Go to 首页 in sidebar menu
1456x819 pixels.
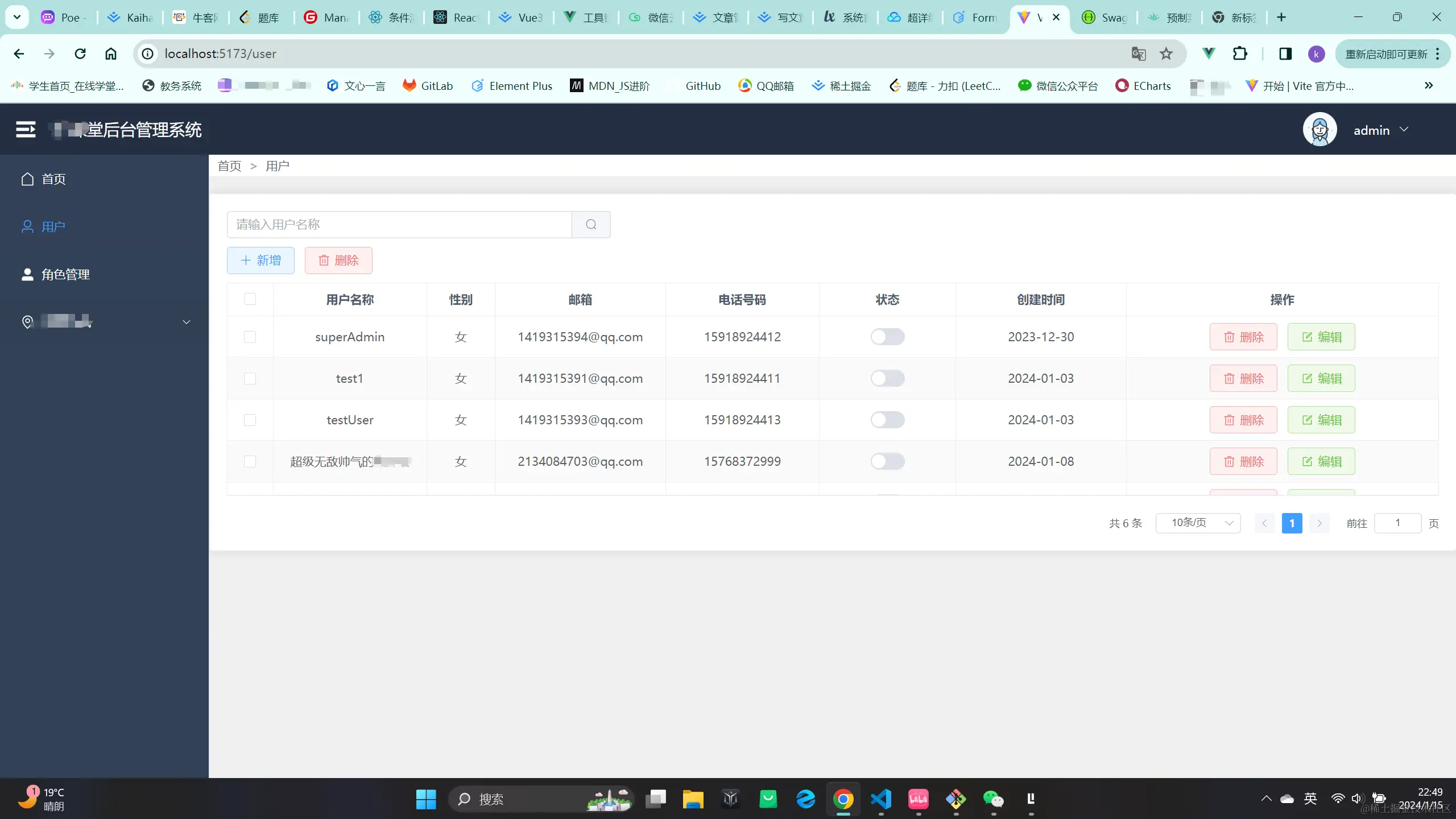54,179
